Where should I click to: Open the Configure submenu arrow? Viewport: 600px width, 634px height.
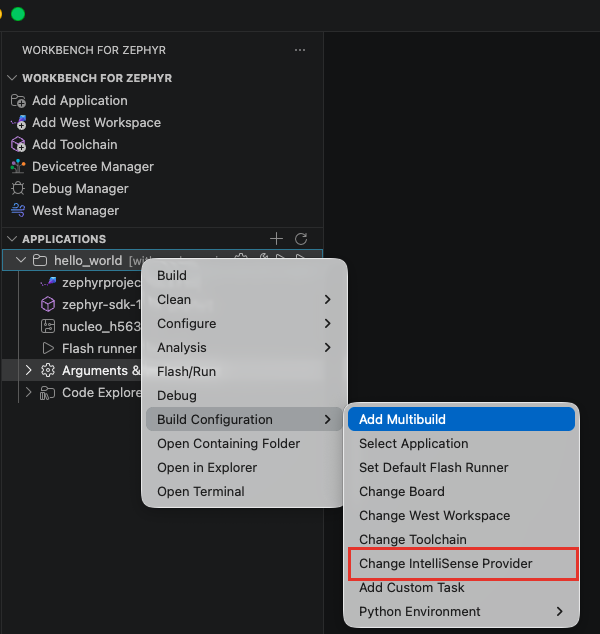point(327,323)
